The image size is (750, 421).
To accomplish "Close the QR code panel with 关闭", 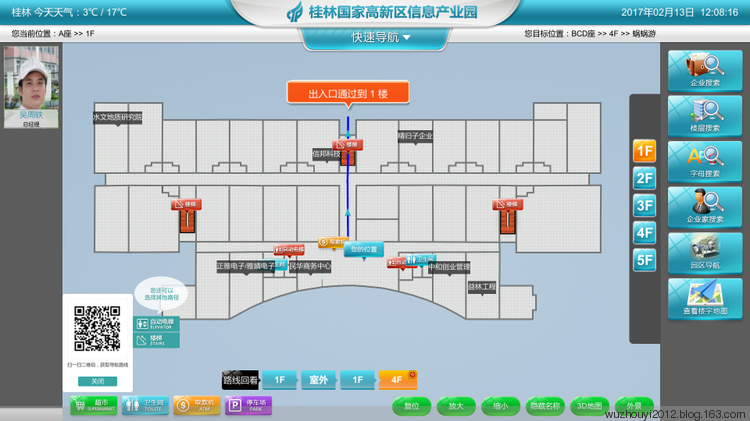I will [x=97, y=381].
